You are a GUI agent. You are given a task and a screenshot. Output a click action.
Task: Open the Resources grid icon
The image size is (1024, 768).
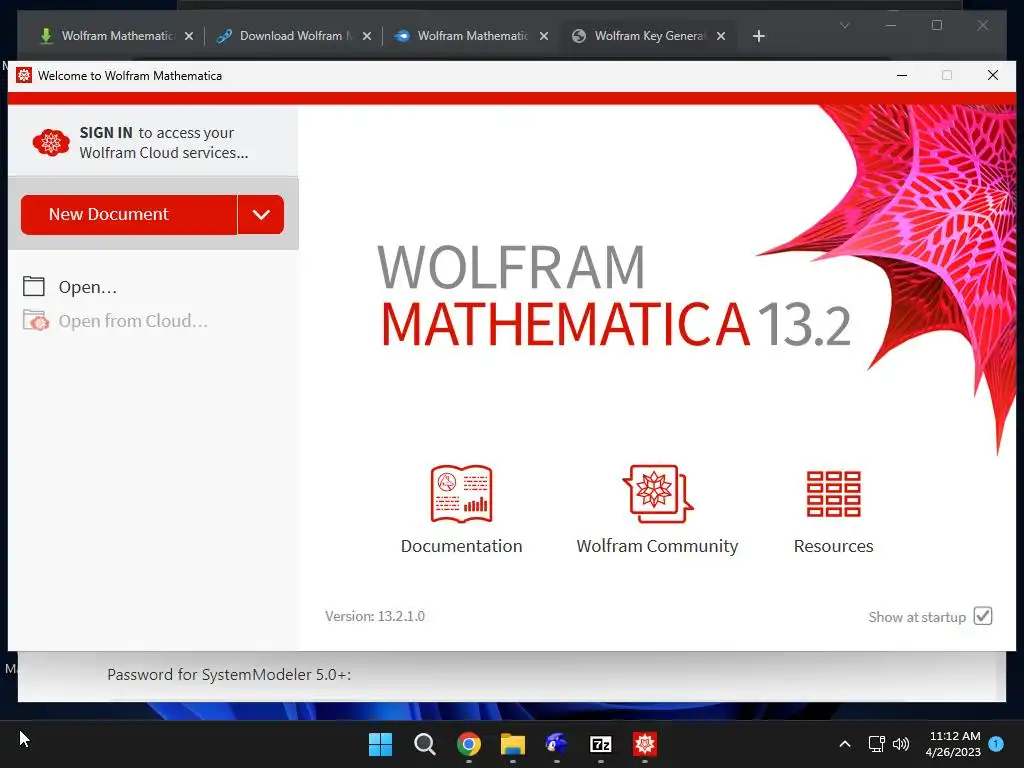(x=833, y=494)
